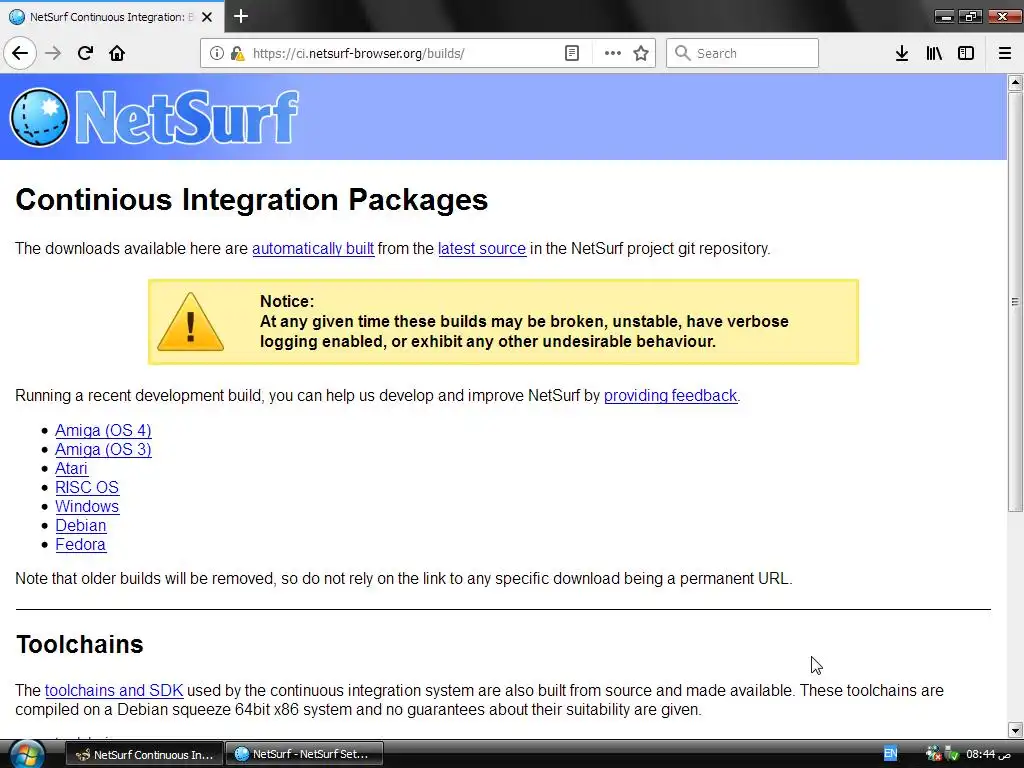Open the downloads arrow icon
This screenshot has width=1024, height=768.
coord(901,53)
